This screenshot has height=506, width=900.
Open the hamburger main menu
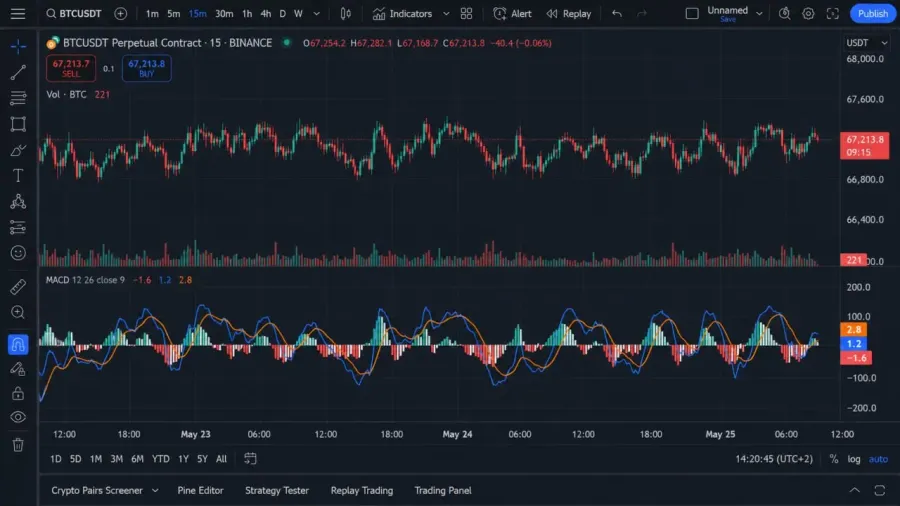pos(18,13)
